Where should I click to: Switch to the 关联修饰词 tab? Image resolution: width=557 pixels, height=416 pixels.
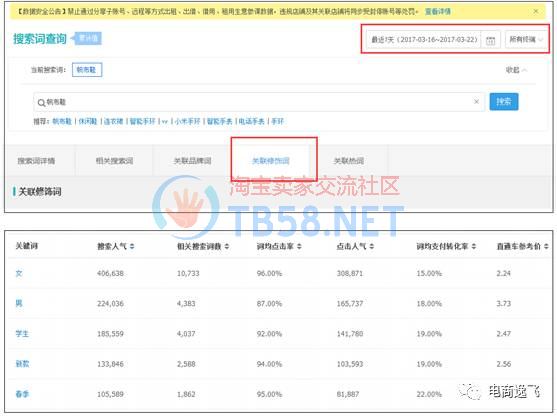(271, 161)
